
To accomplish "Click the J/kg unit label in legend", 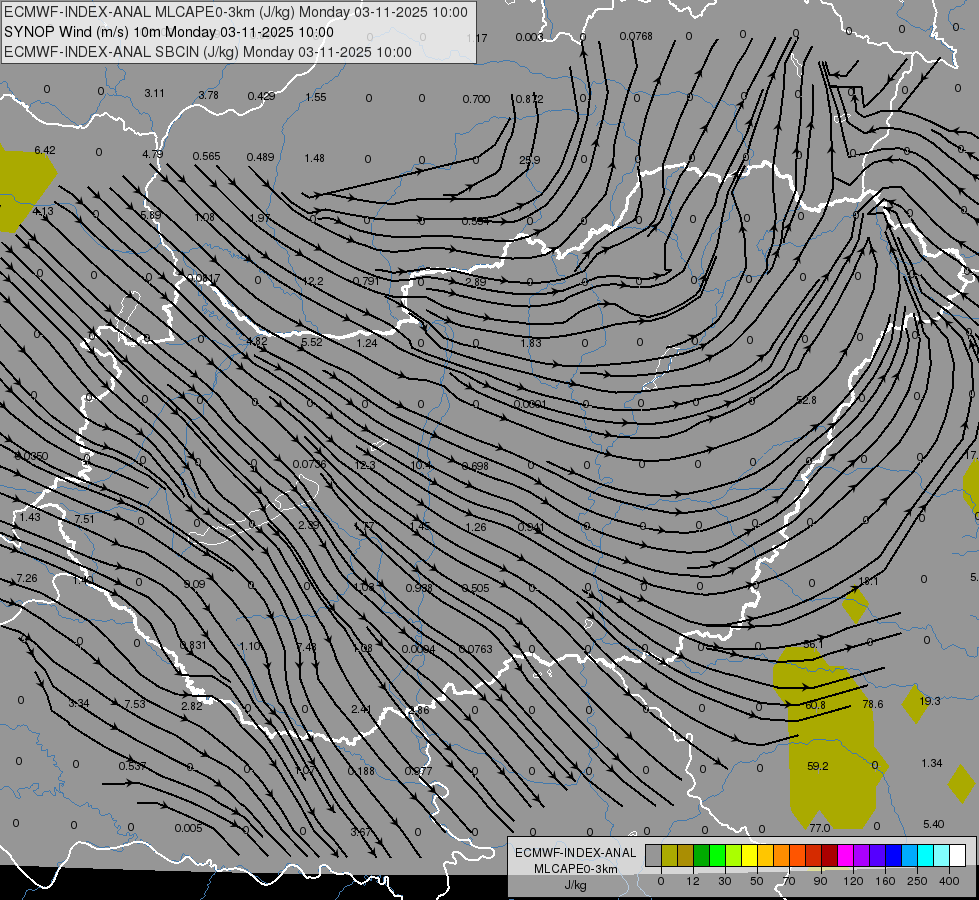I will click(x=575, y=885).
